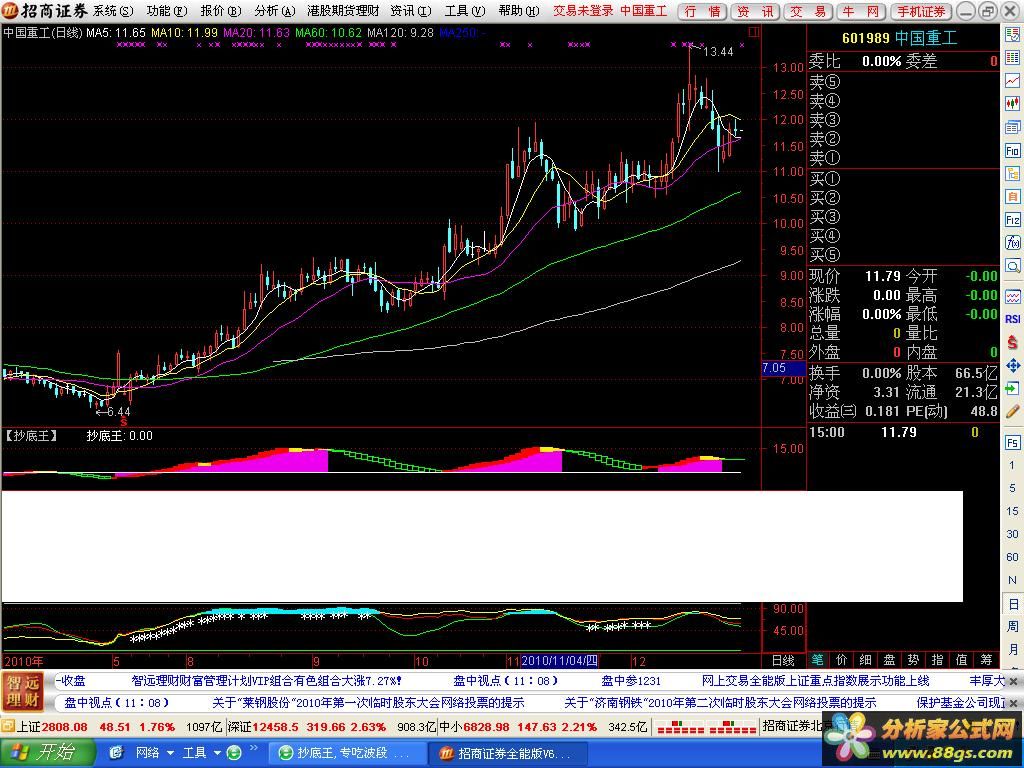Select the 笔 tab below quote panel
This screenshot has width=1024, height=768.
click(817, 660)
